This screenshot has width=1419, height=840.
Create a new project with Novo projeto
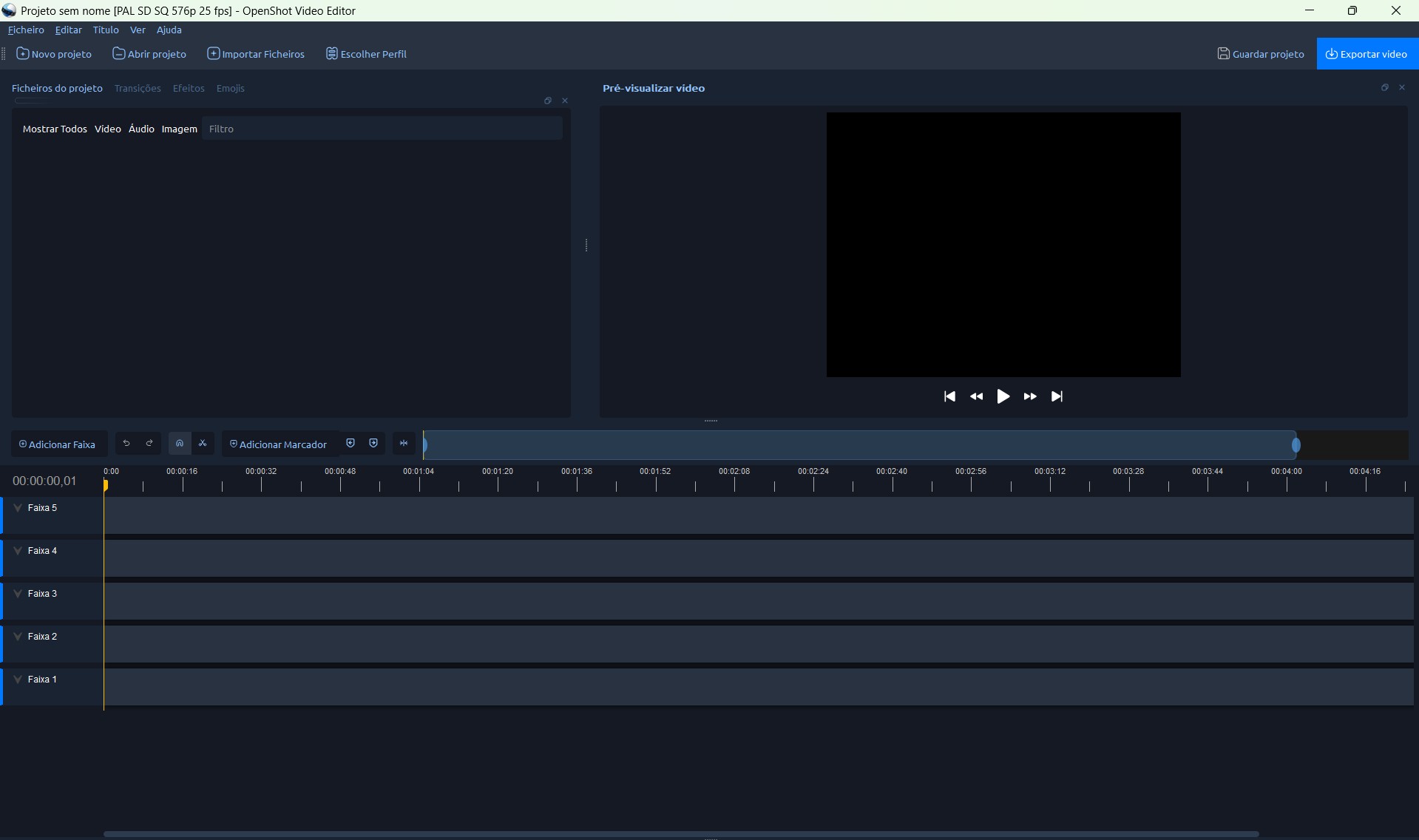point(54,54)
